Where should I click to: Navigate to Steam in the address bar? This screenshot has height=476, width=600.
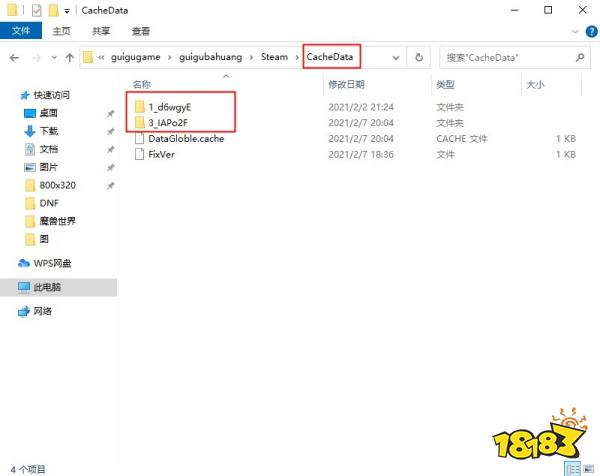[x=274, y=57]
